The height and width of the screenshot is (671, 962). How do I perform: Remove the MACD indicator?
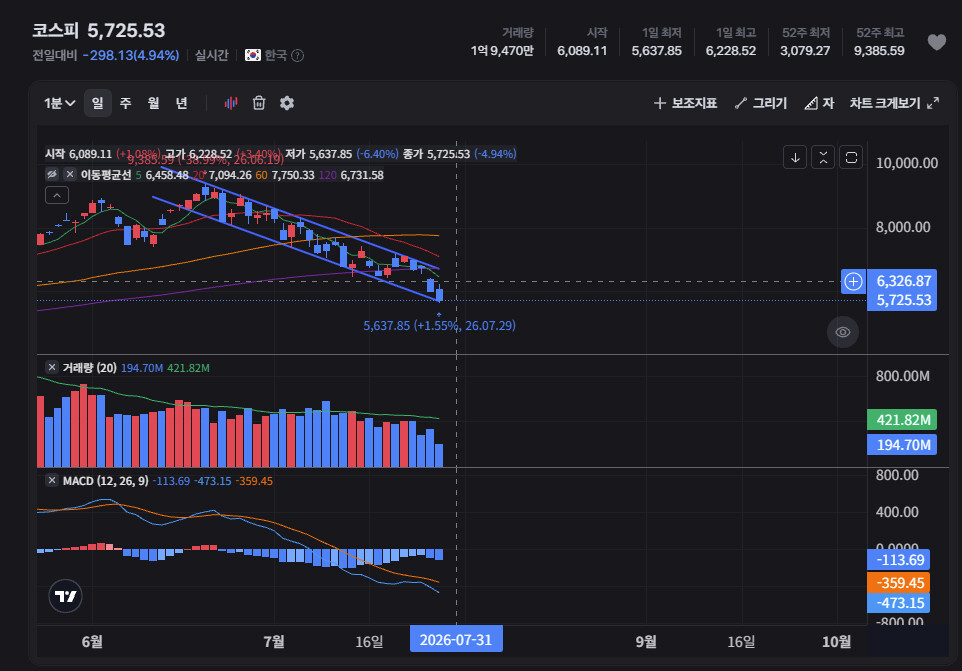coord(52,480)
